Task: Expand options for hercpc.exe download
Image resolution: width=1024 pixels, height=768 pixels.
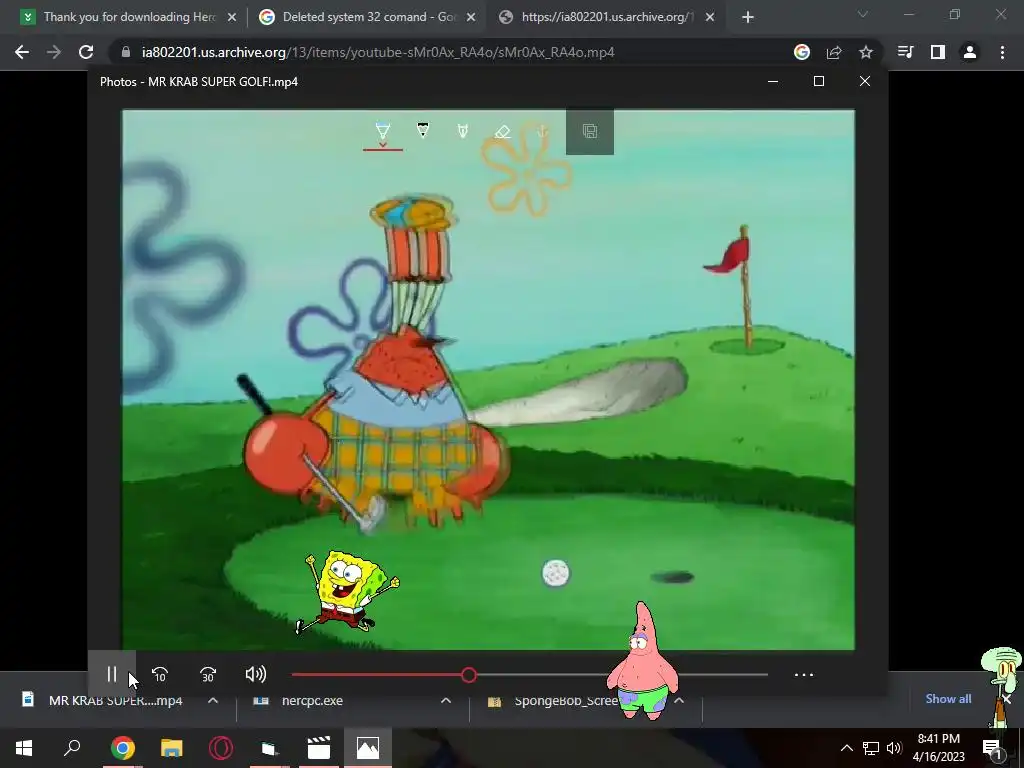Action: point(446,700)
